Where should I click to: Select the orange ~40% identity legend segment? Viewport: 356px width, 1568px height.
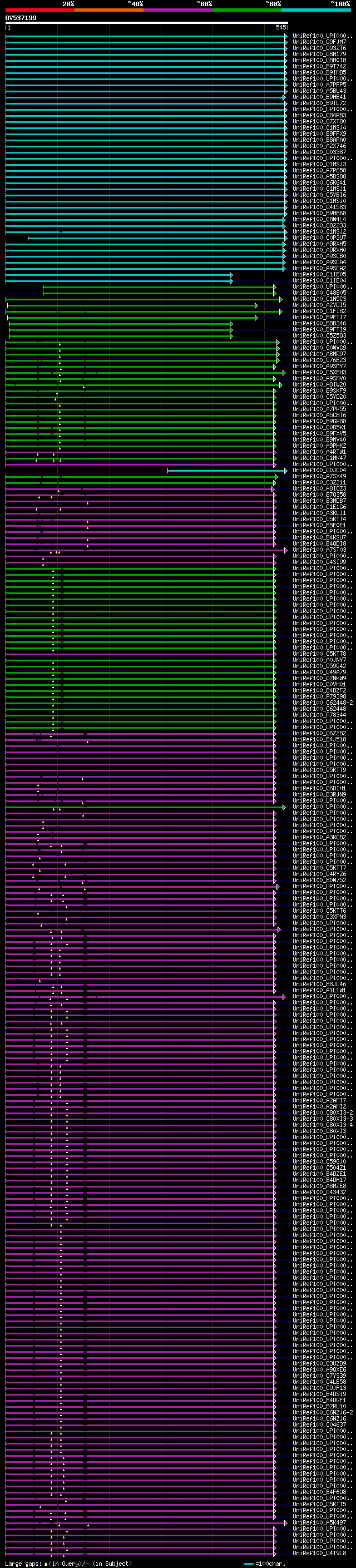pyautogui.click(x=109, y=10)
